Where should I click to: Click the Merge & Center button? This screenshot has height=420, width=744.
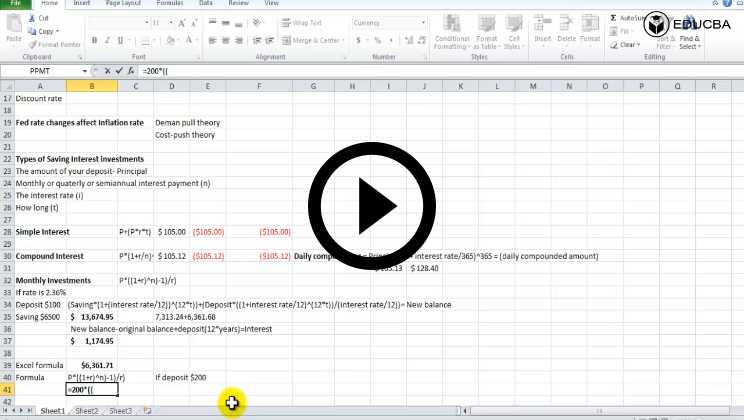pos(313,40)
